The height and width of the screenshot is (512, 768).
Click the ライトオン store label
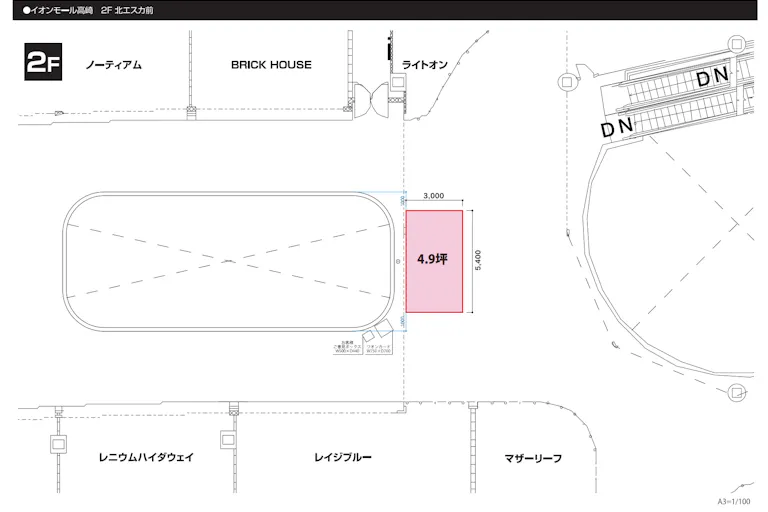pyautogui.click(x=425, y=65)
